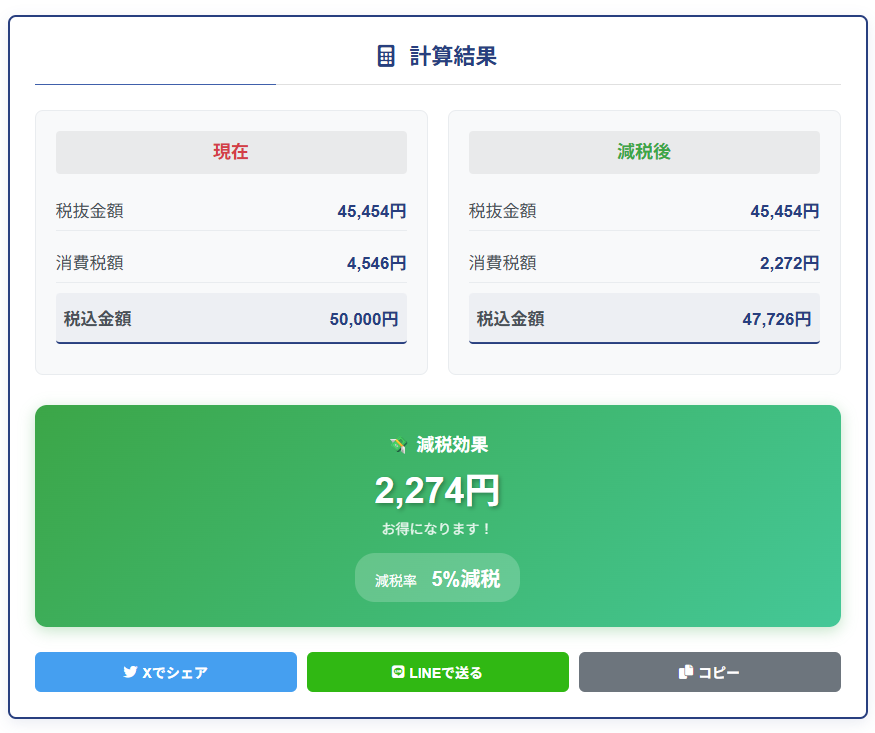Click 減税後 税込金額 value 47,726円
Viewport: 875px width, 733px height.
[777, 319]
